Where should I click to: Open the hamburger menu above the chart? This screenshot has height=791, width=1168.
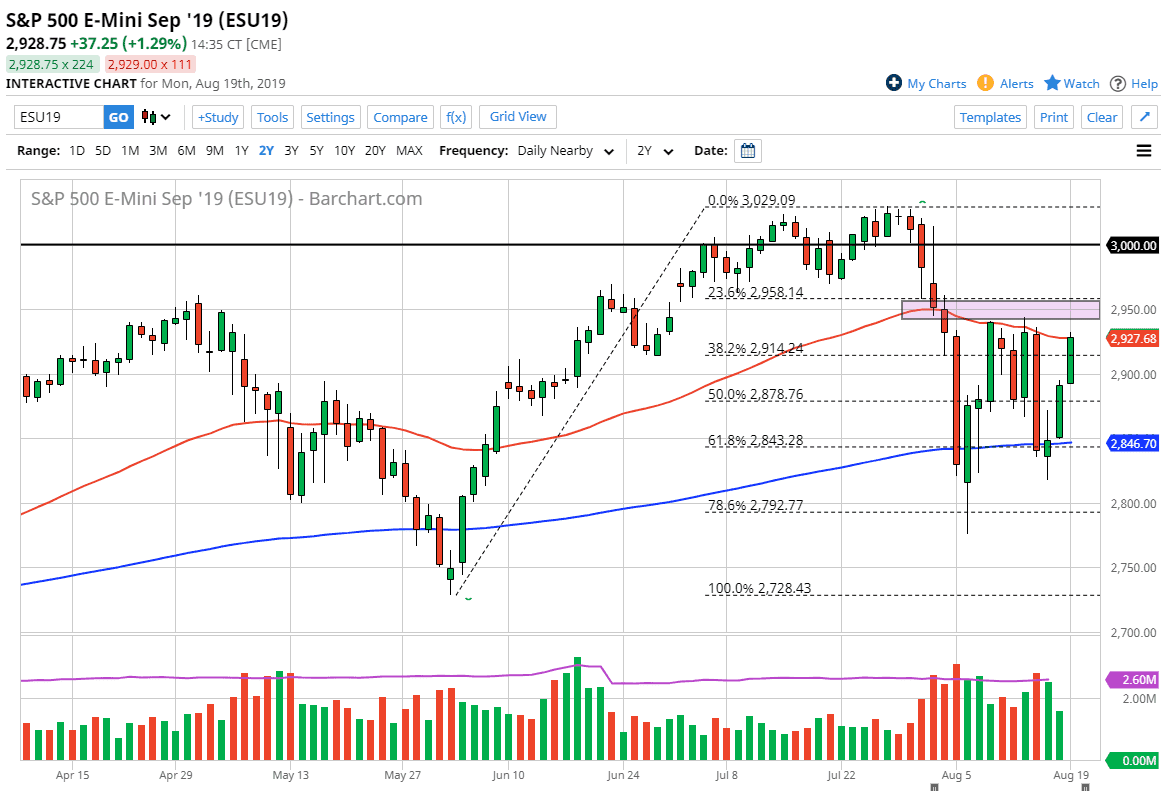(x=1142, y=151)
